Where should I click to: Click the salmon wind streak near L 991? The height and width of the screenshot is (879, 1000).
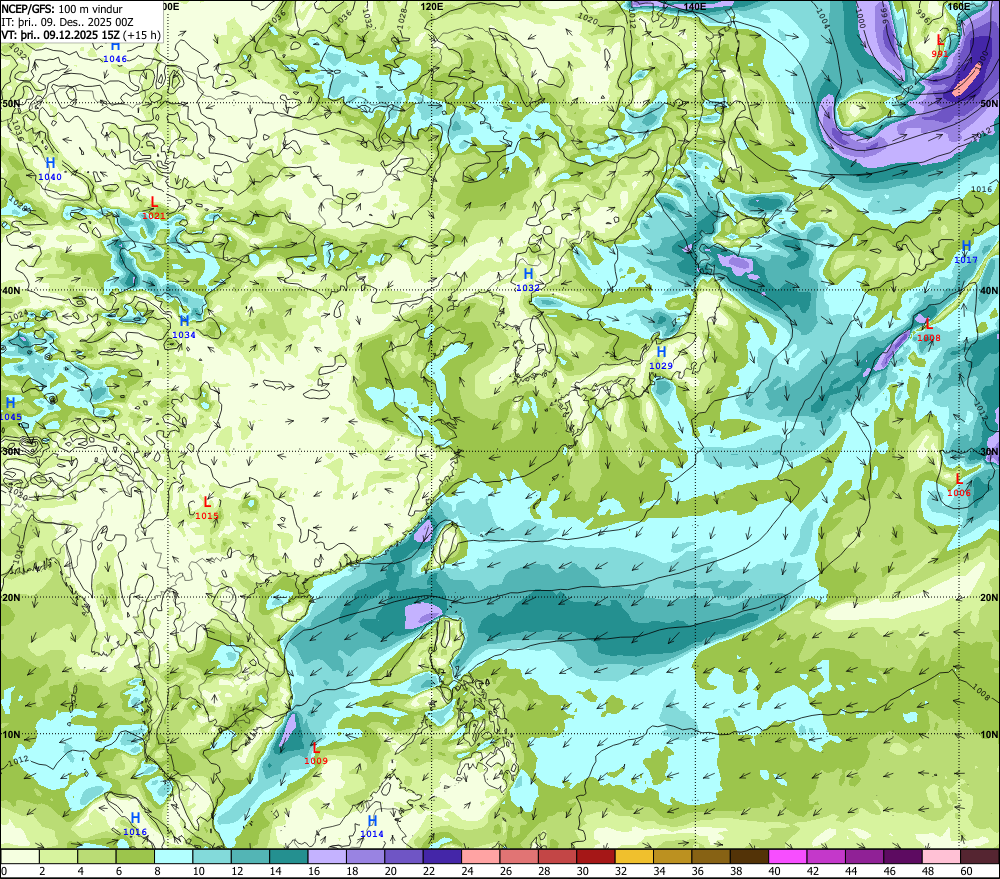click(x=967, y=82)
